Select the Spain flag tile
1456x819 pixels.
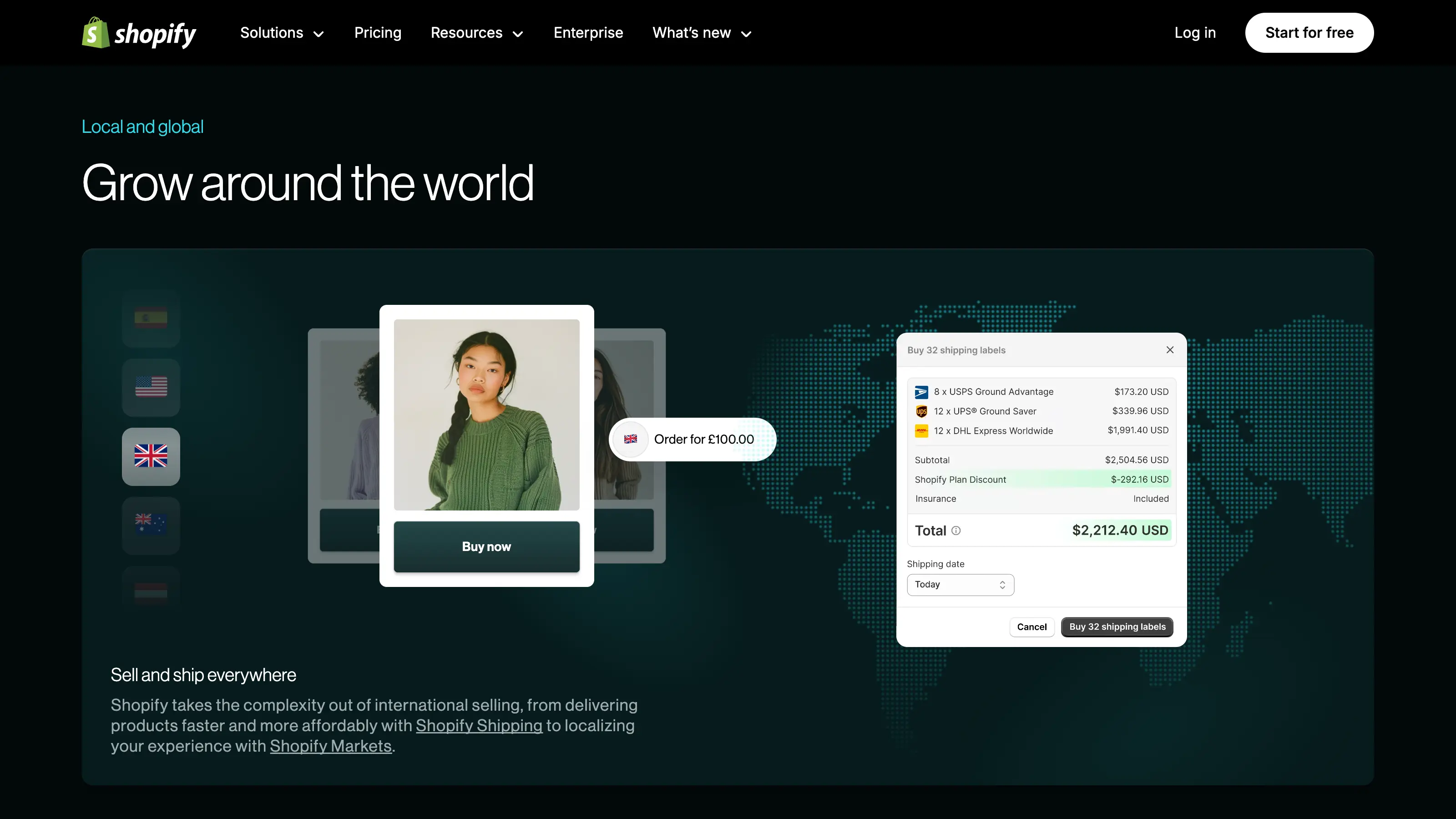click(151, 318)
